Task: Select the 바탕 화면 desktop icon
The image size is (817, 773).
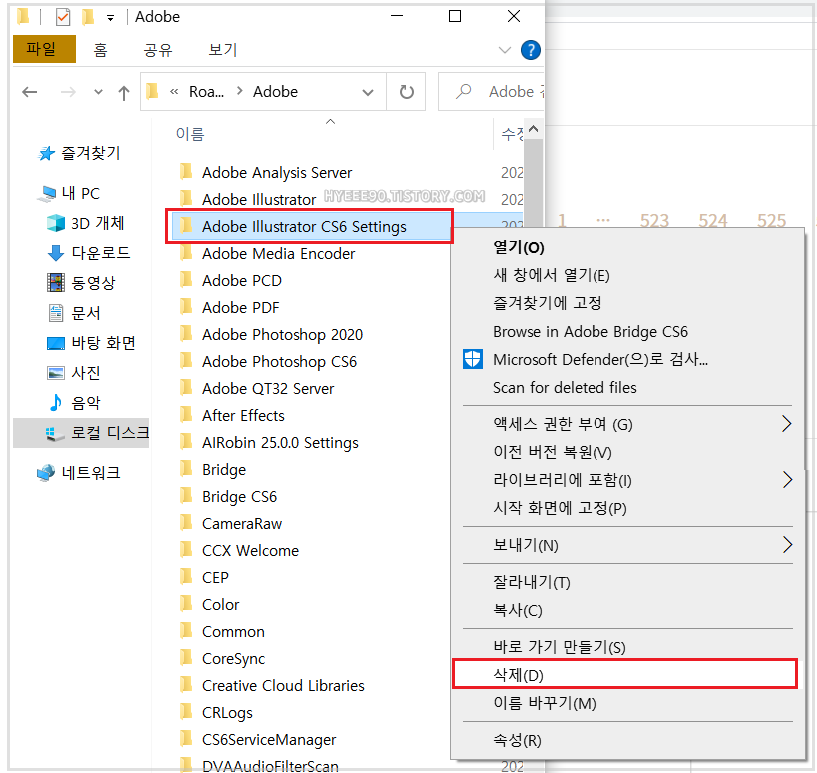Action: 55,343
